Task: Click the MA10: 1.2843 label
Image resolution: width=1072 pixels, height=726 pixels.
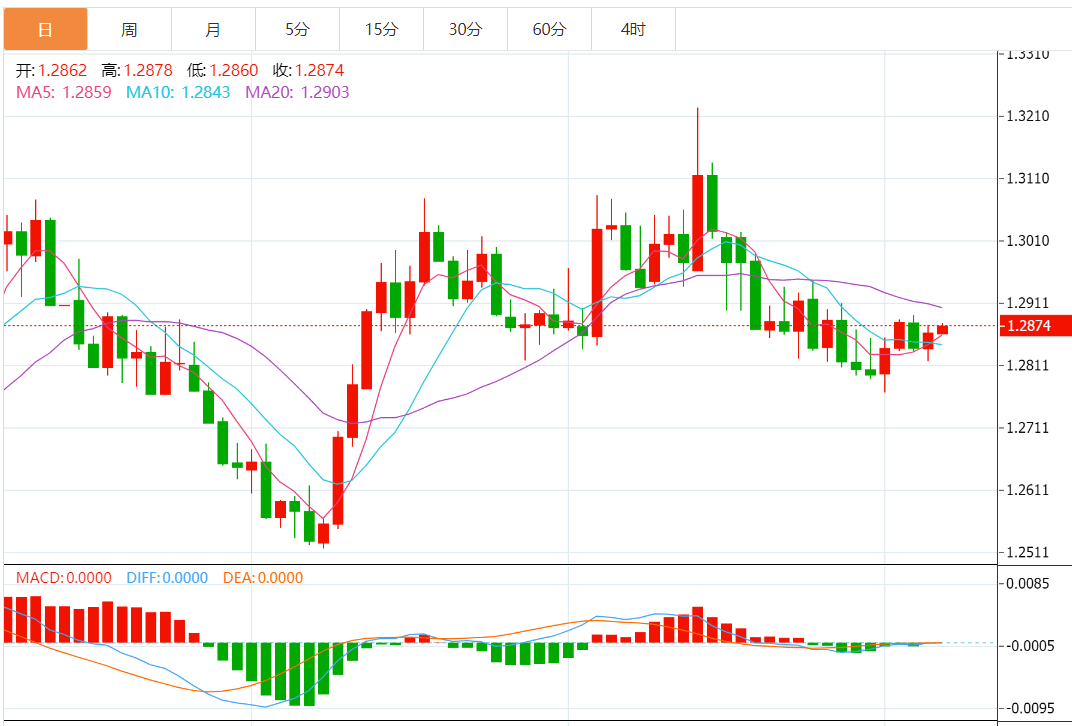Action: coord(178,92)
